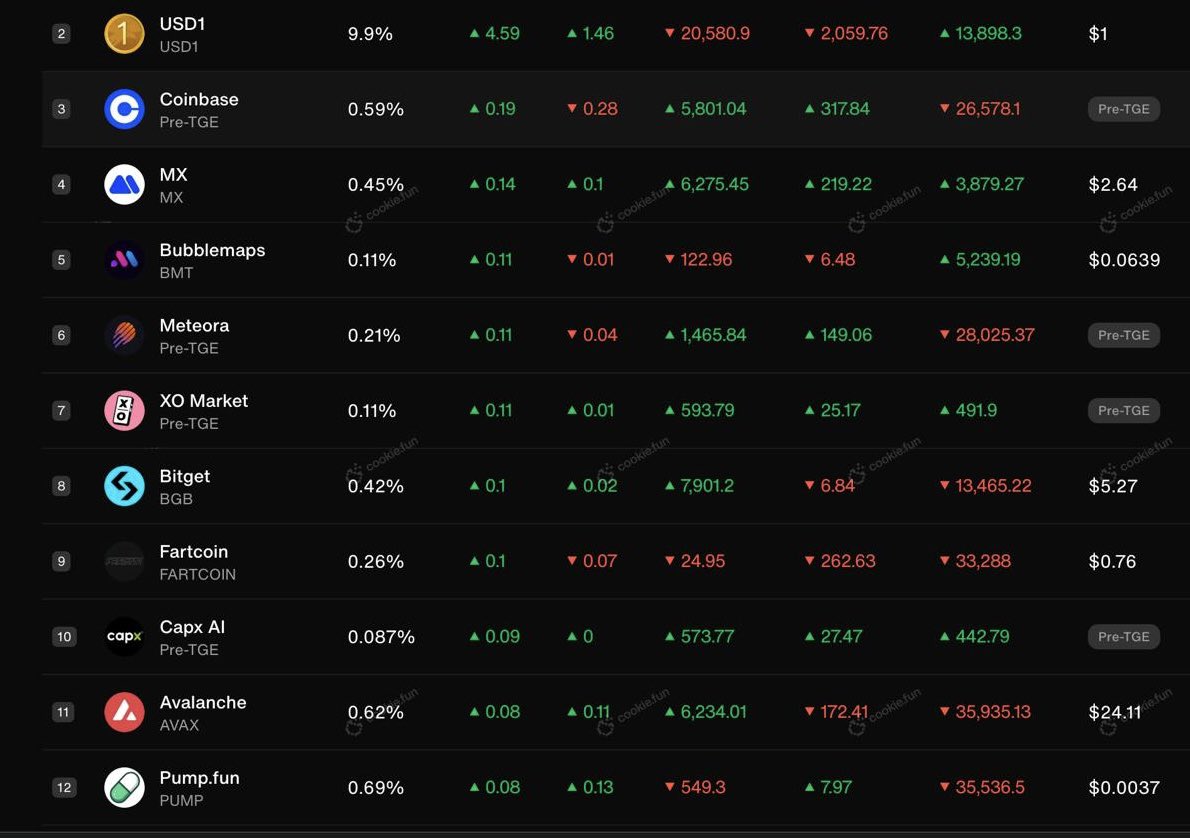
Task: Click the $1 price for USD1
Action: pyautogui.click(x=1097, y=34)
